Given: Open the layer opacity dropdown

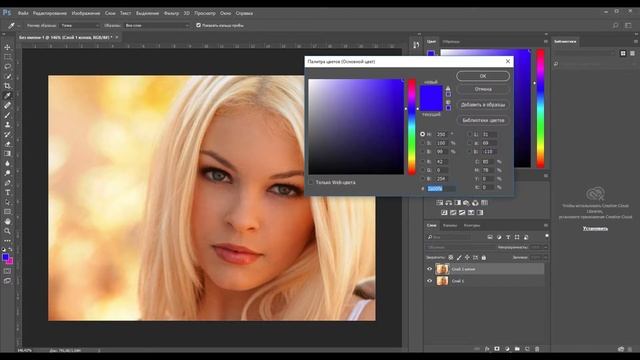Looking at the screenshot, I should (x=545, y=247).
